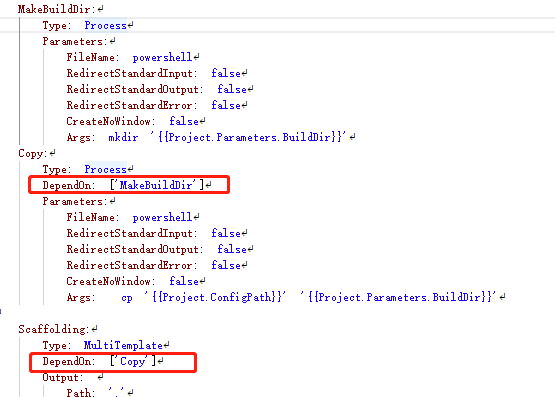This screenshot has height=397, width=555.
Task: Select the Process value under MakeBuildDir Type
Action: point(105,25)
